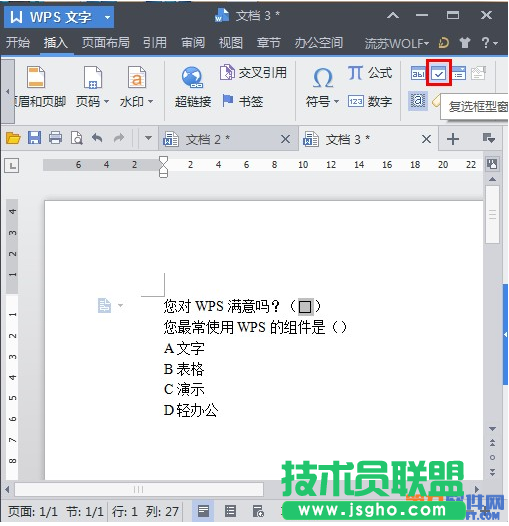Open the Help question mark dropdown
Viewport: 509px width, 526px height.
(489, 43)
